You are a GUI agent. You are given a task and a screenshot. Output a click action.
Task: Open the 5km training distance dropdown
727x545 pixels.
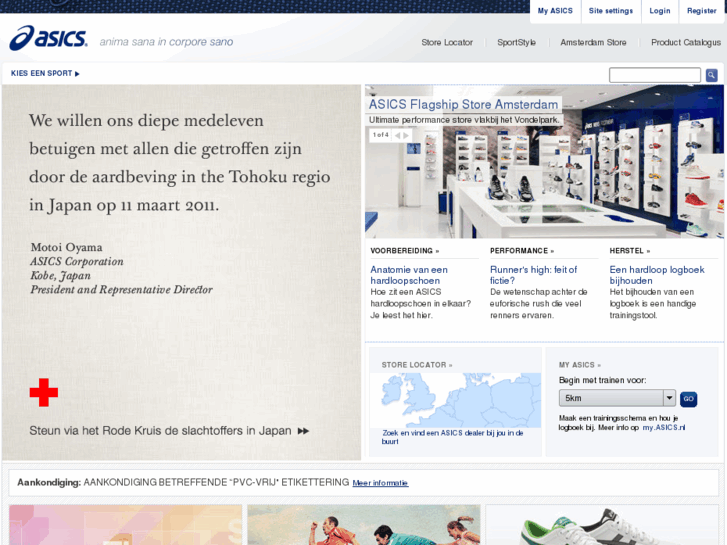(617, 398)
